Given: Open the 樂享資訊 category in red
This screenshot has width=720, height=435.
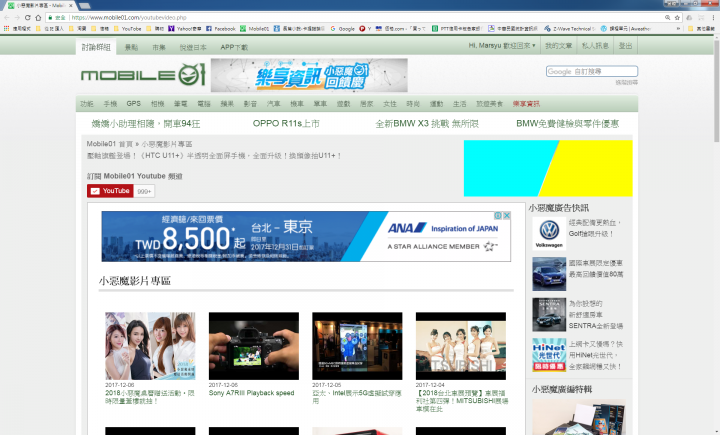Looking at the screenshot, I should 526,104.
